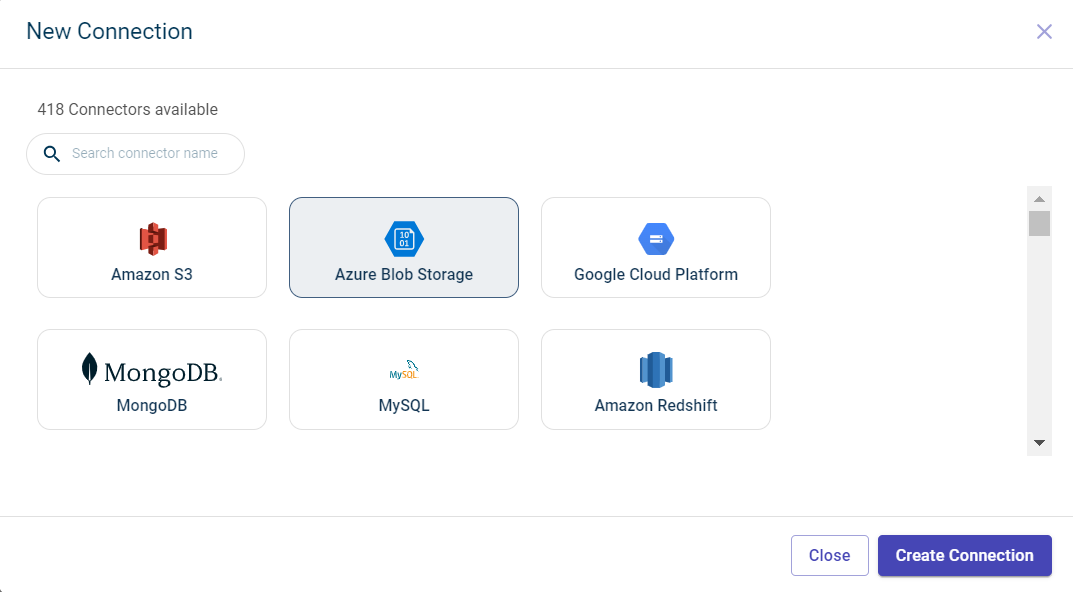Dismiss the dialog with the X icon
Viewport: 1073px width, 592px height.
coord(1044,32)
